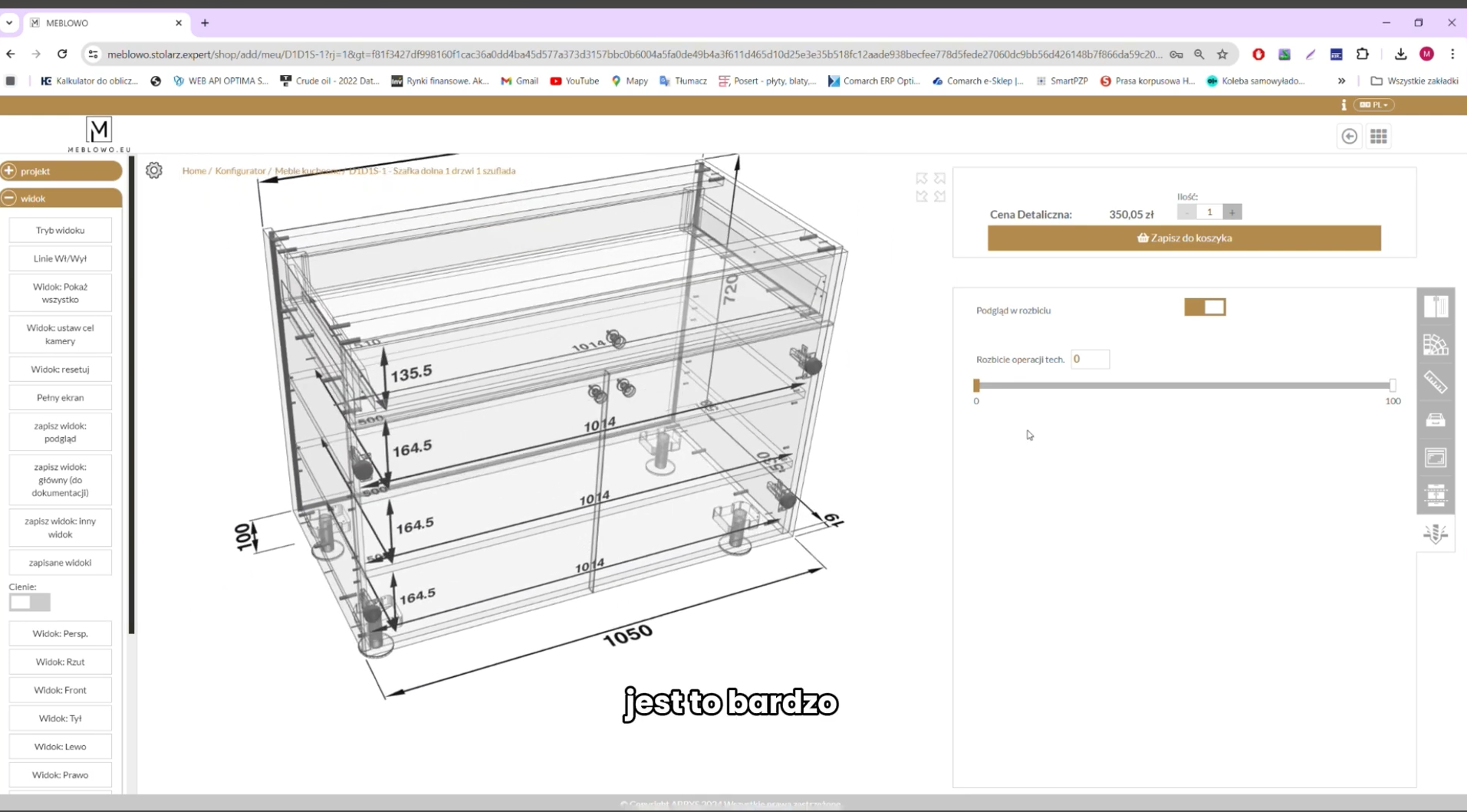Select the drill bit technical operations tab
This screenshot has width=1467, height=812.
coord(1436,534)
